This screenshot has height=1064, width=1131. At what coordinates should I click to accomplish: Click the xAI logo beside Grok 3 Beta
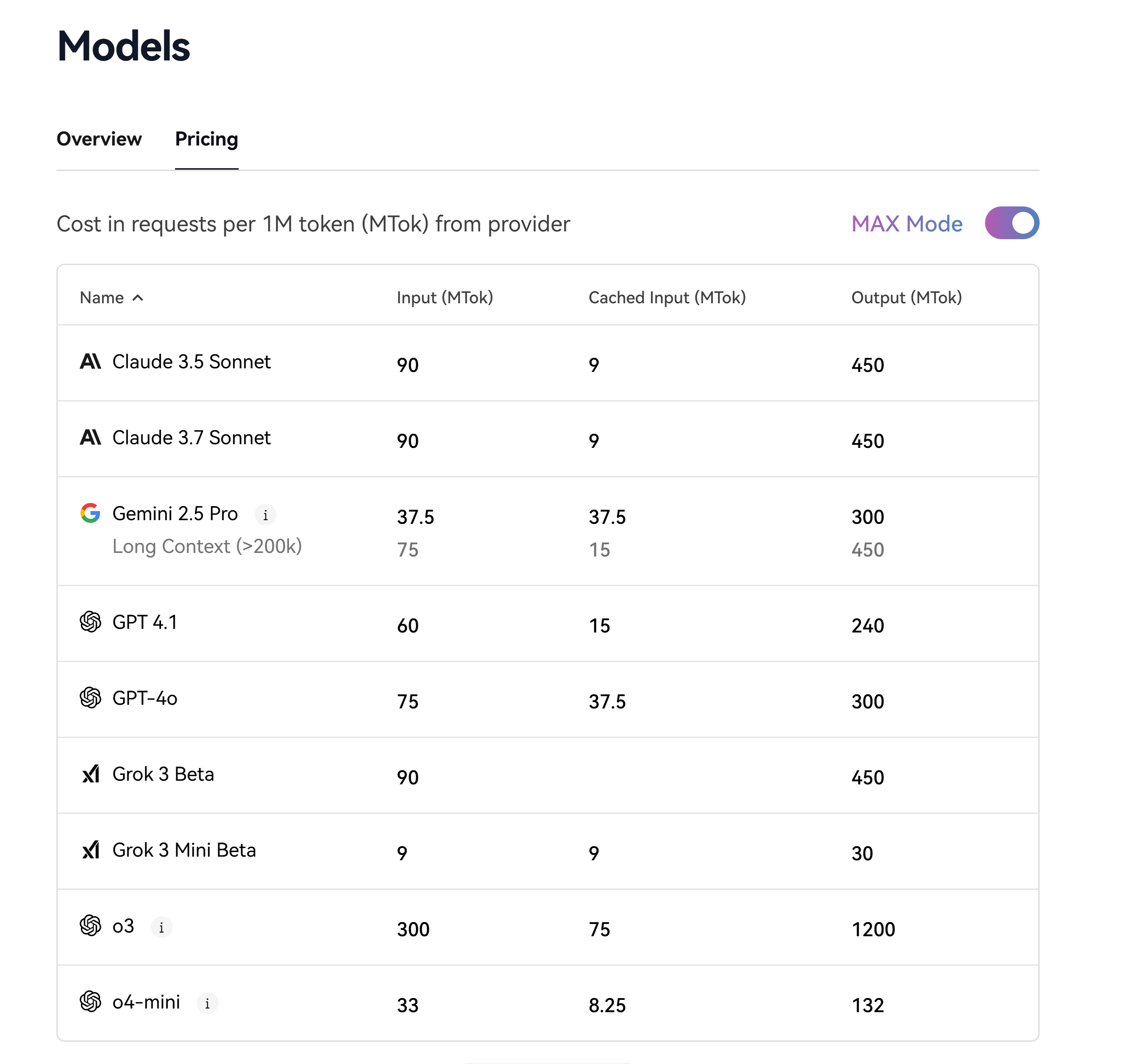90,774
